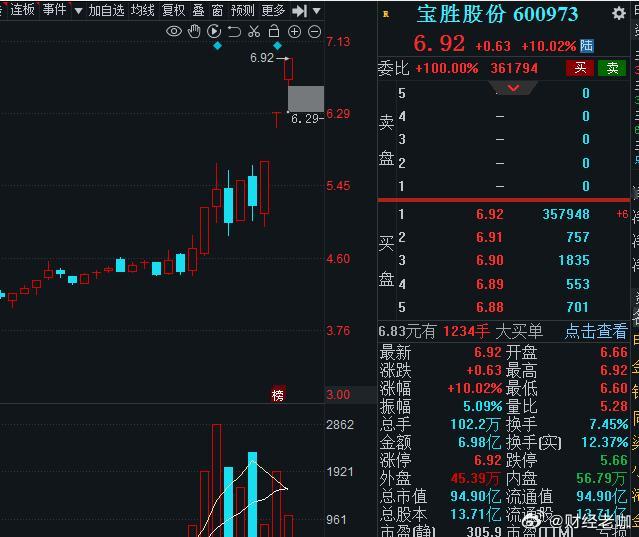Open the 事件 menu item

(x=55, y=10)
